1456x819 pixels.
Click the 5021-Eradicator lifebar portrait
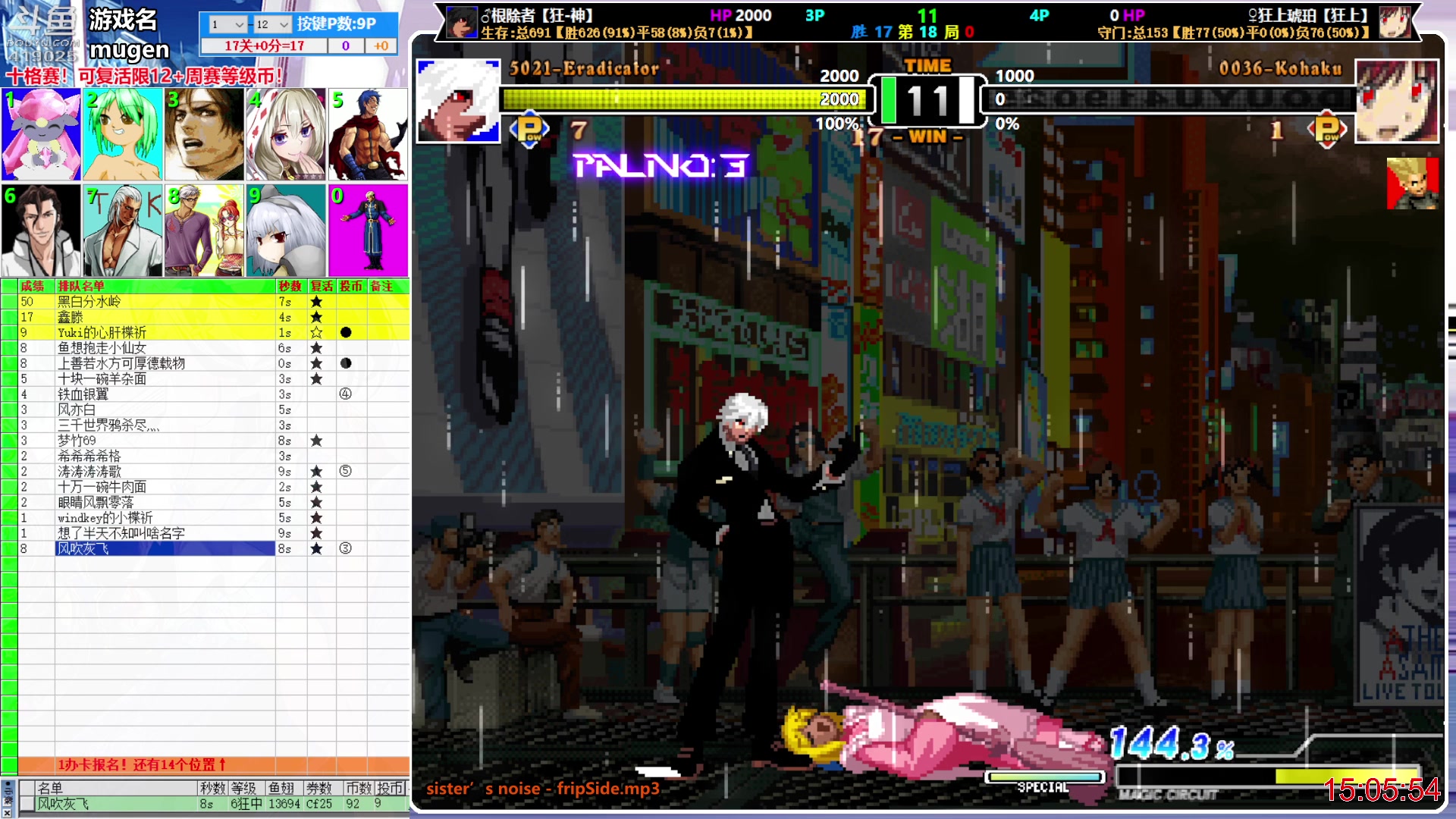point(458,101)
